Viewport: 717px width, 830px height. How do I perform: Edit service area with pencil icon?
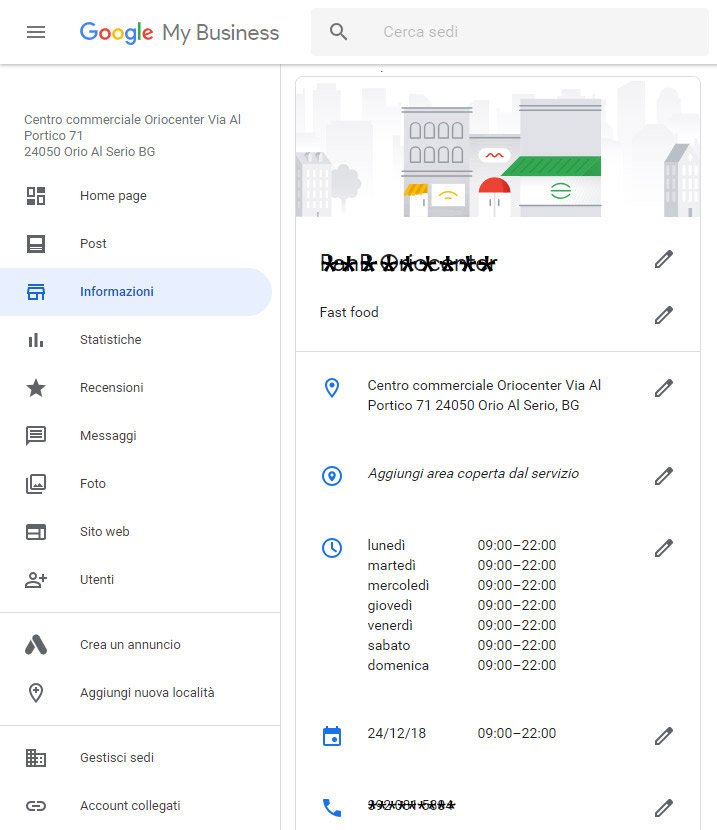coord(664,476)
